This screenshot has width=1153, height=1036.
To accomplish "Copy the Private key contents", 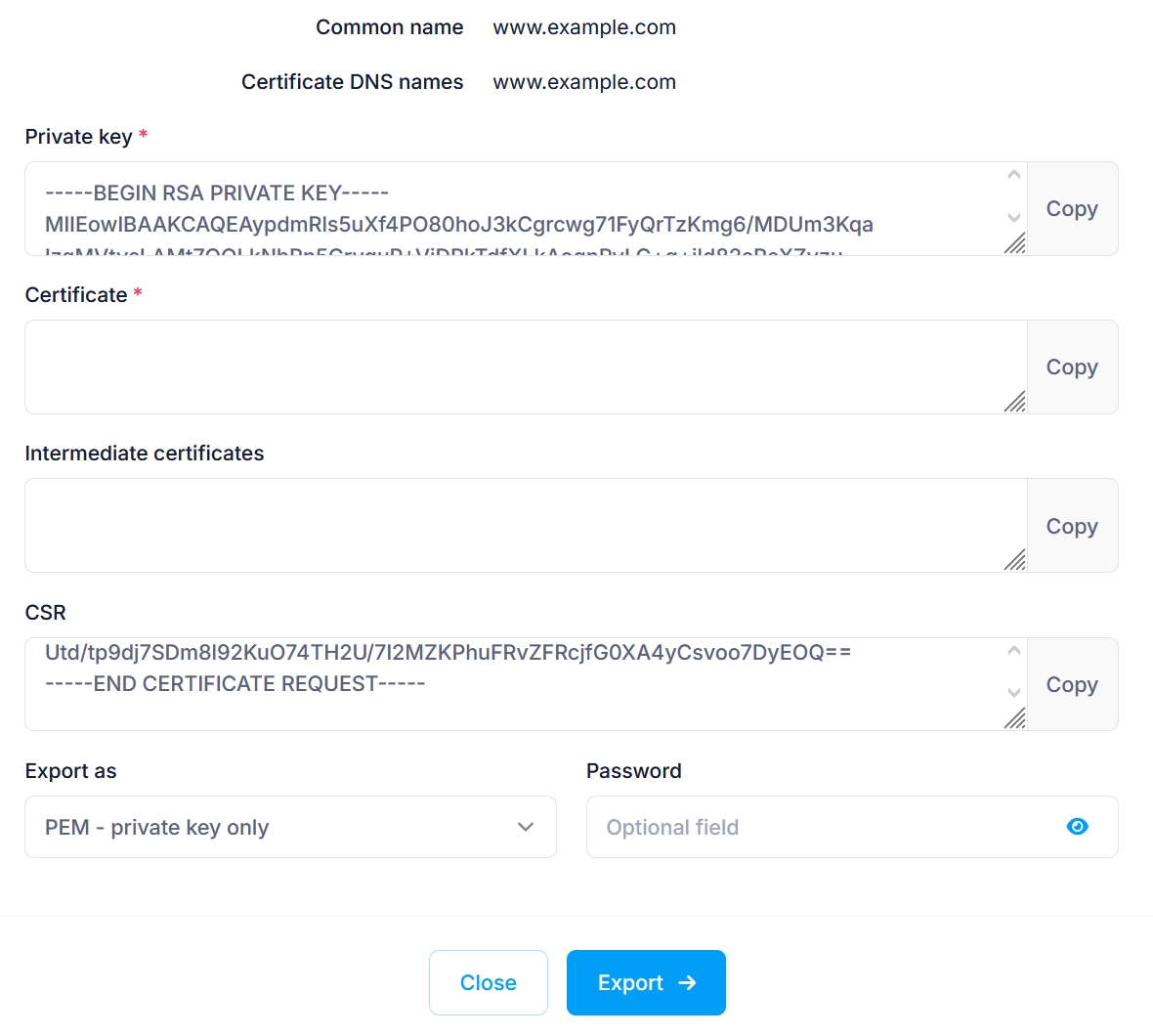I will click(1072, 209).
